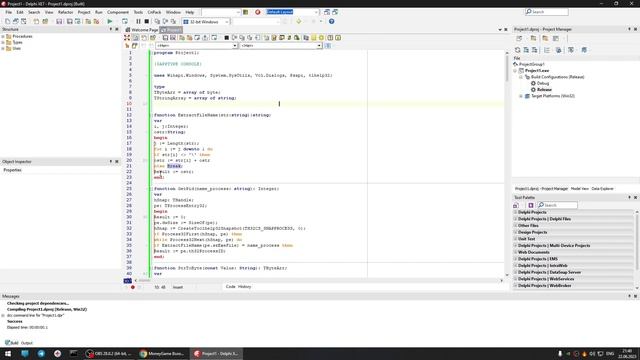Switch to the Welcome Page tab
This screenshot has height=360, width=640.
coord(142,30)
